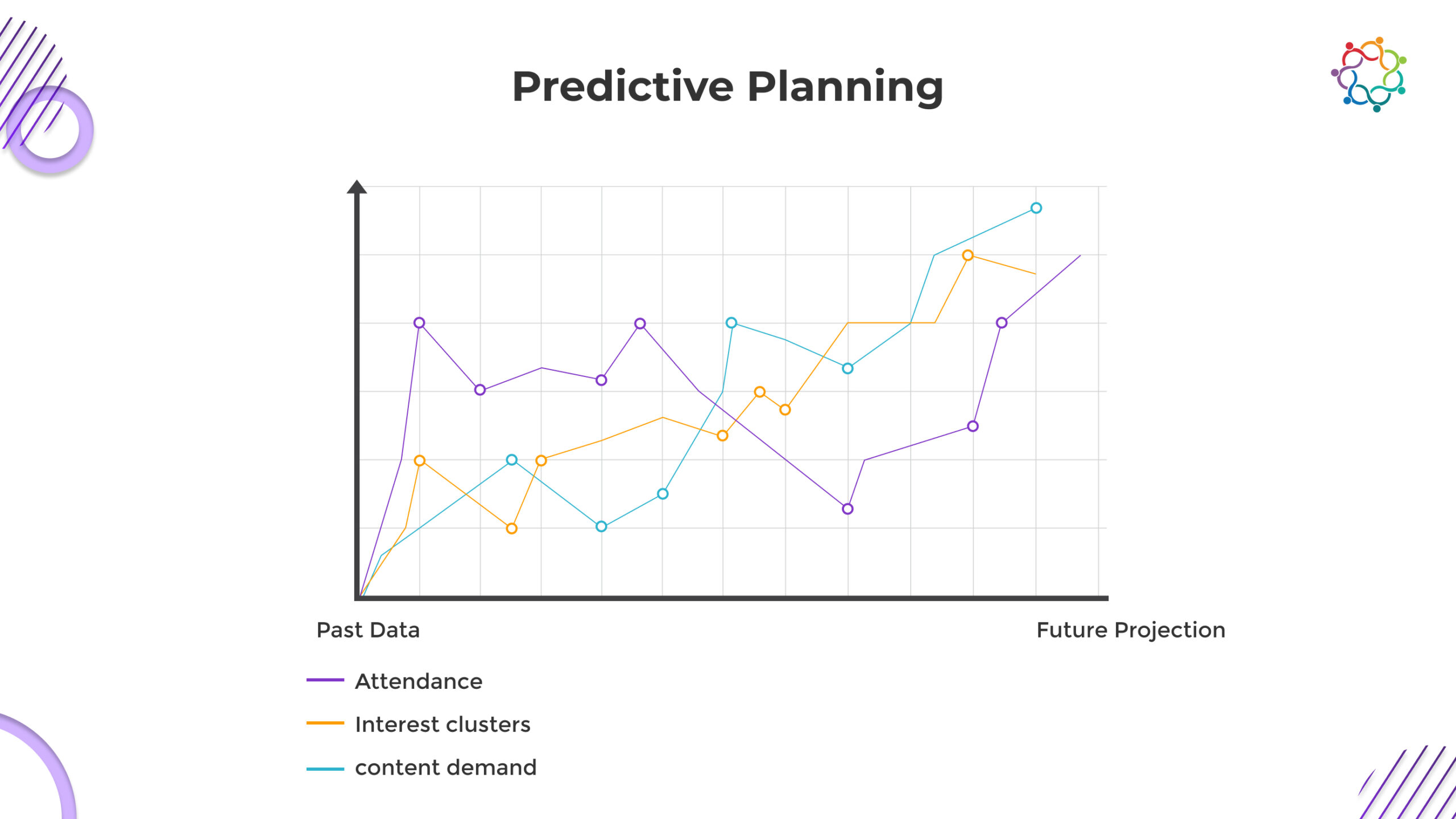The image size is (1456, 819).
Task: Click the rightmost purple data point marker
Action: 1002,323
